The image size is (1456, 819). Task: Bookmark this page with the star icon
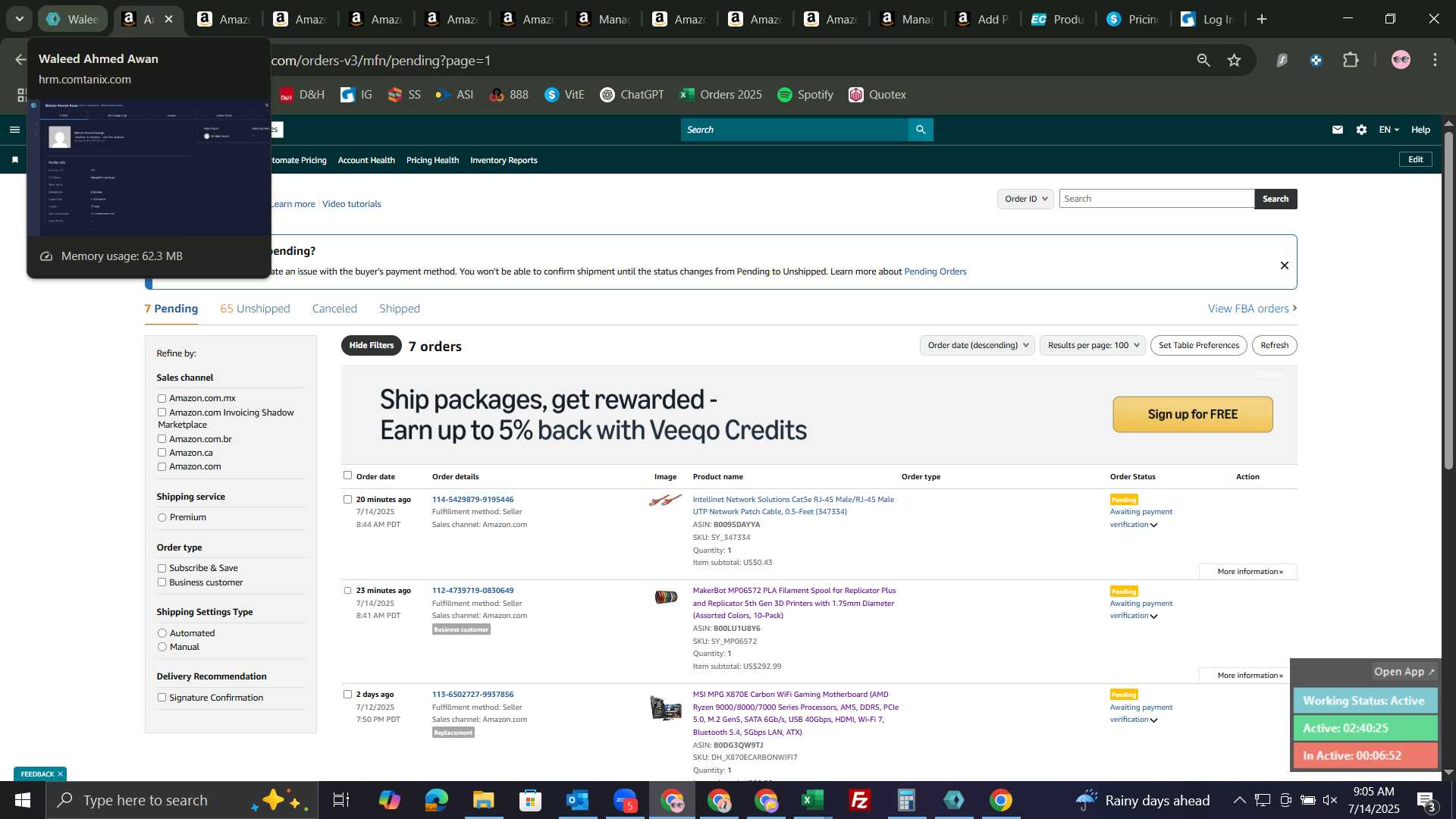[1235, 60]
